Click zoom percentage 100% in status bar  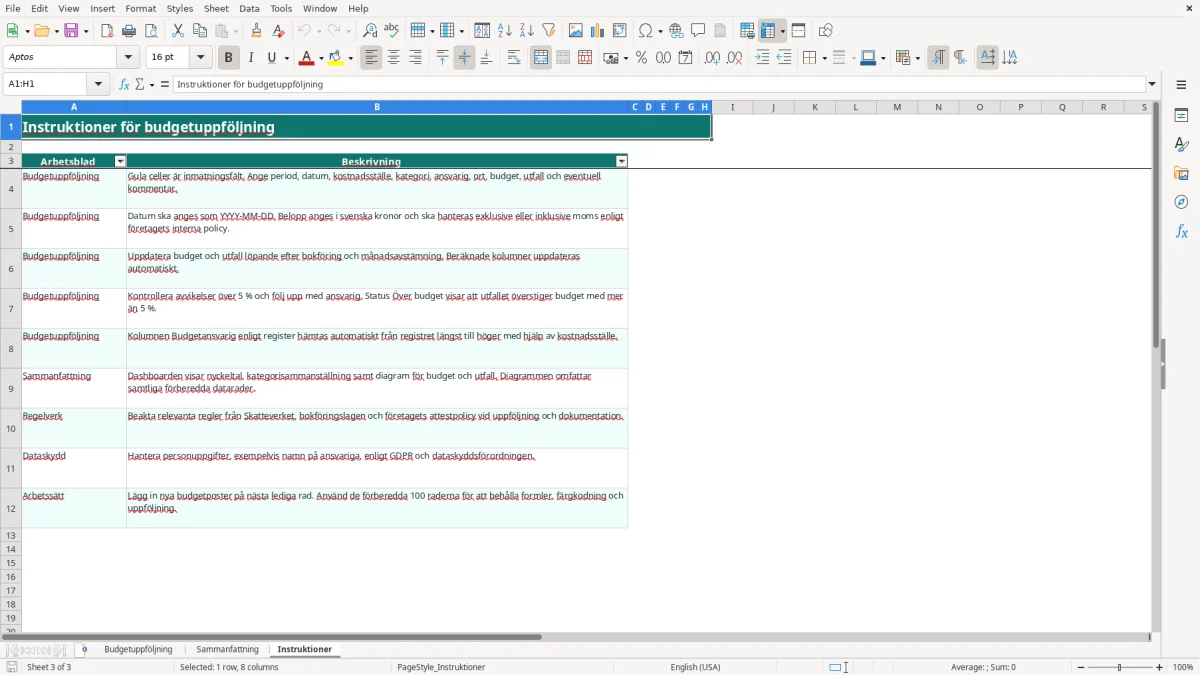(x=1183, y=667)
